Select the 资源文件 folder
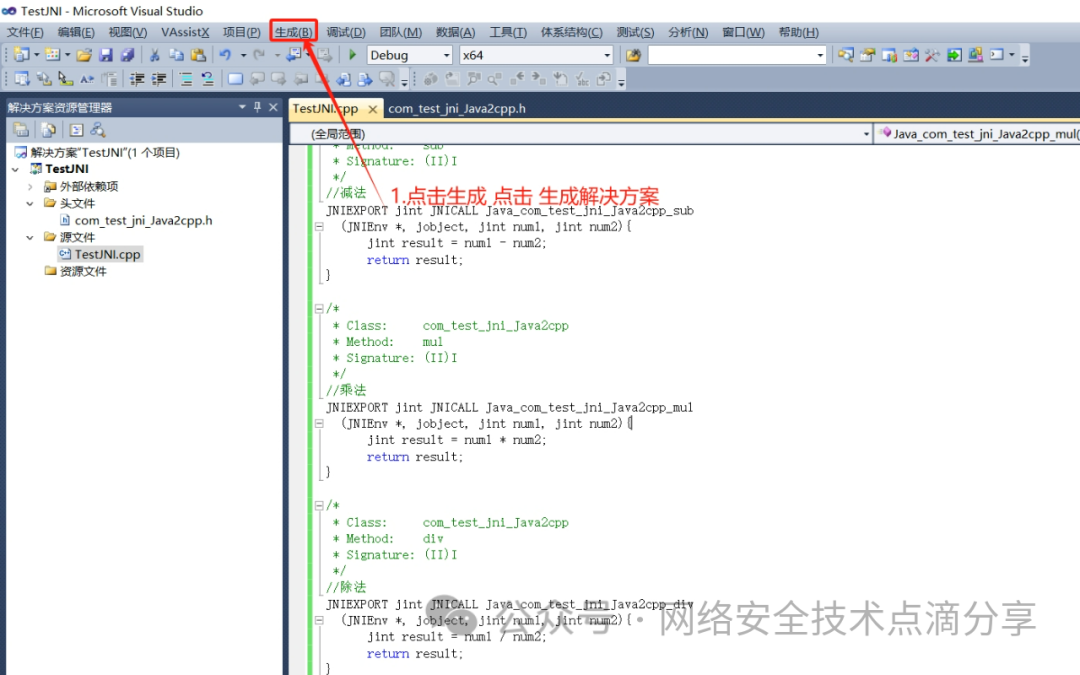Screen dimensions: 1080x675 [83, 271]
